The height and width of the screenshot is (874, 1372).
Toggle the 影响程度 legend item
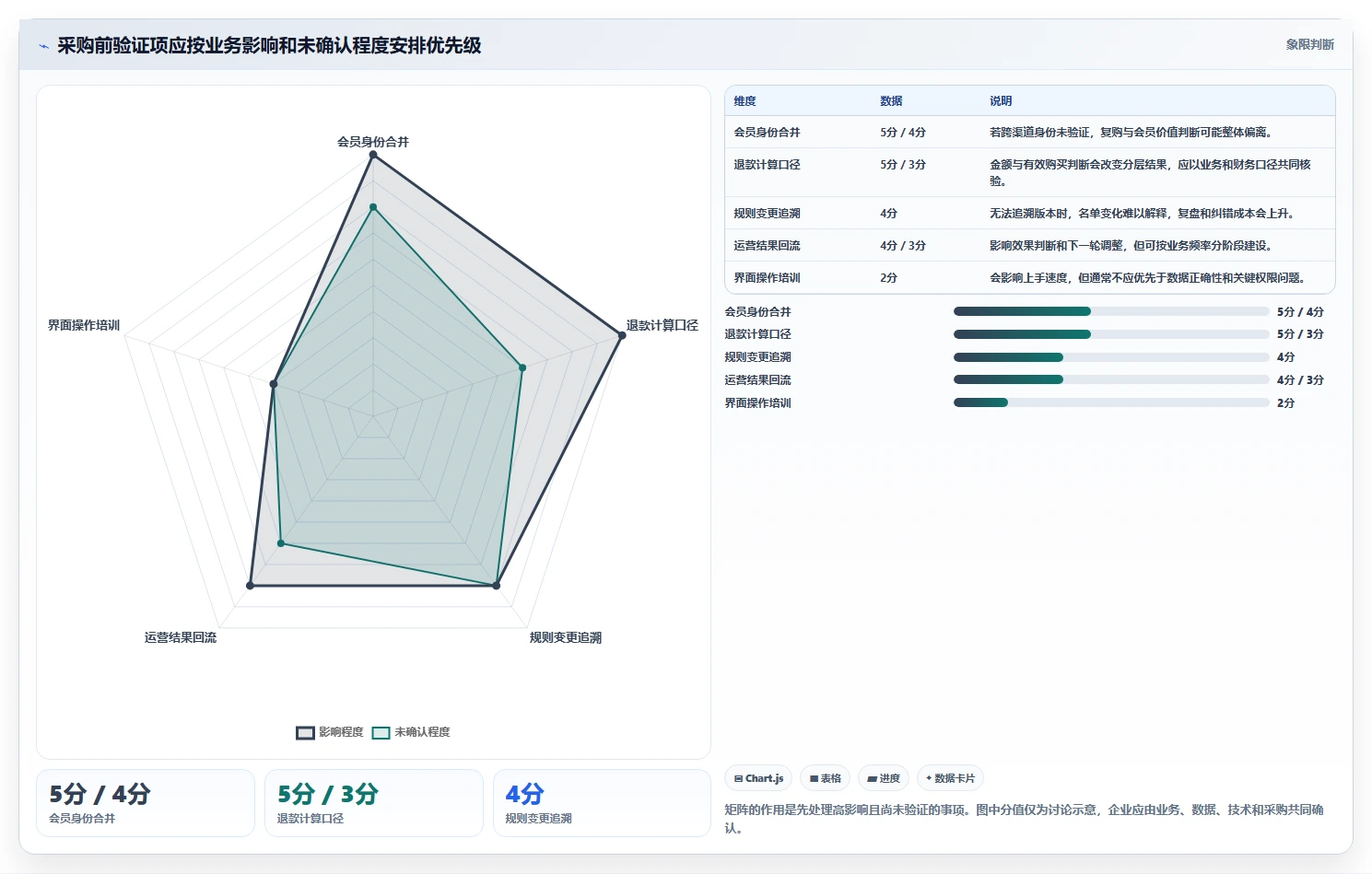(x=330, y=732)
